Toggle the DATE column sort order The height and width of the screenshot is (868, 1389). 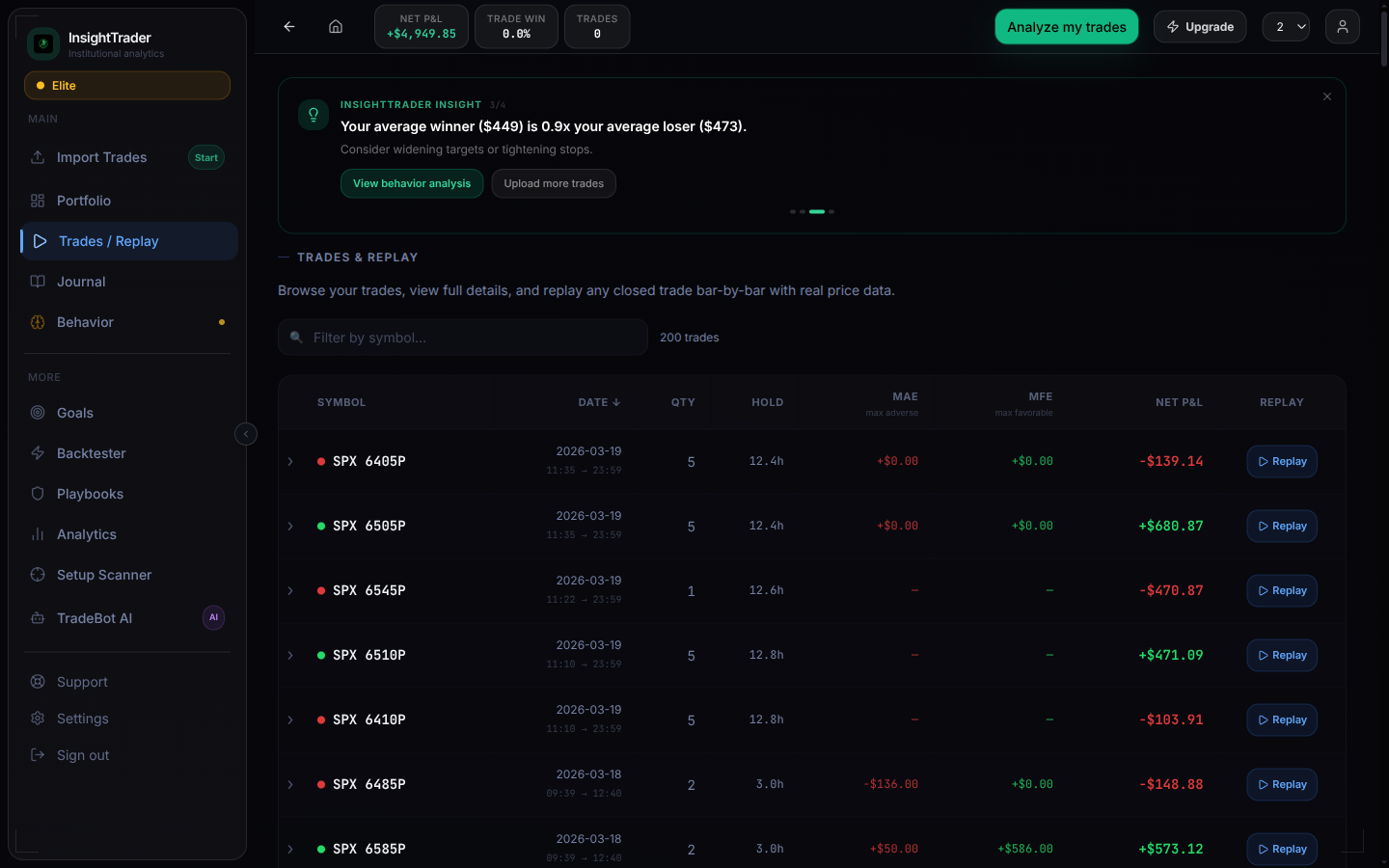599,402
